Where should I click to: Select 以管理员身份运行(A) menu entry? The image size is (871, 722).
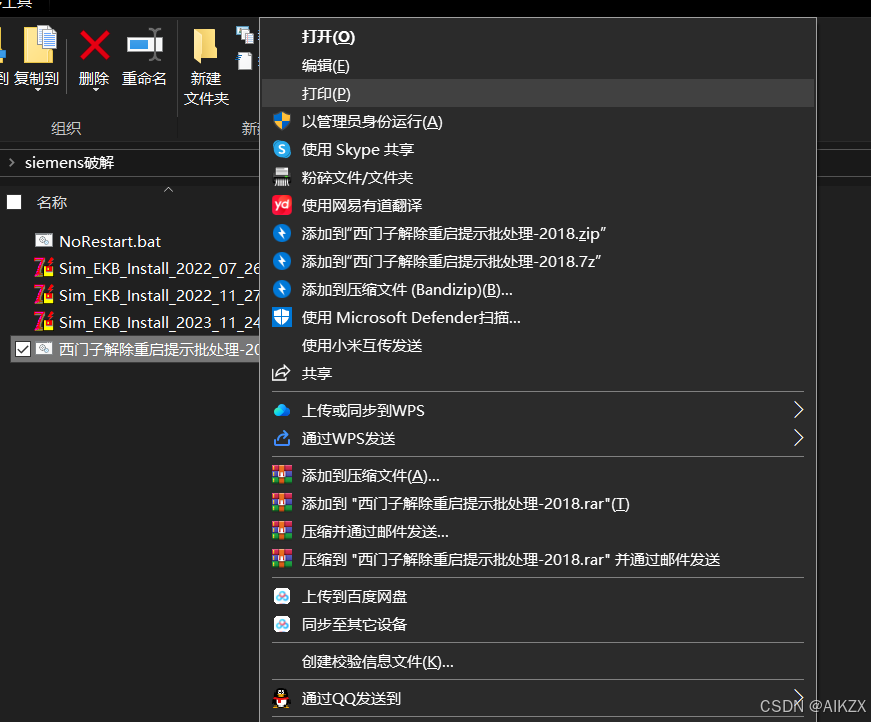tap(538, 121)
